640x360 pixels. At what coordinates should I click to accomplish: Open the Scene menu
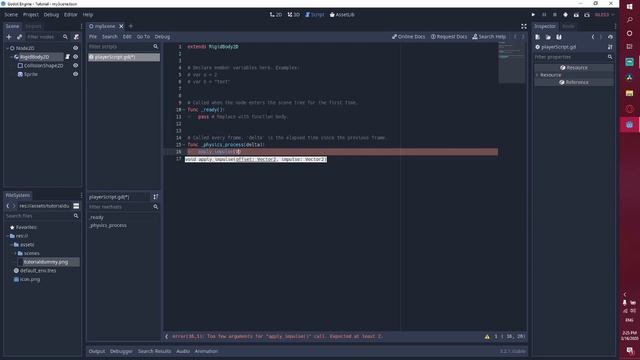point(11,15)
